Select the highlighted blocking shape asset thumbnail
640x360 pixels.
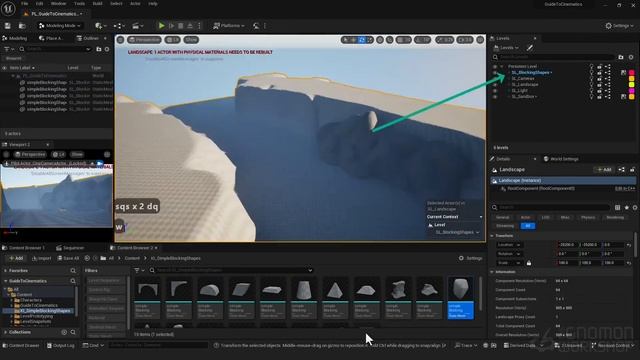460,297
